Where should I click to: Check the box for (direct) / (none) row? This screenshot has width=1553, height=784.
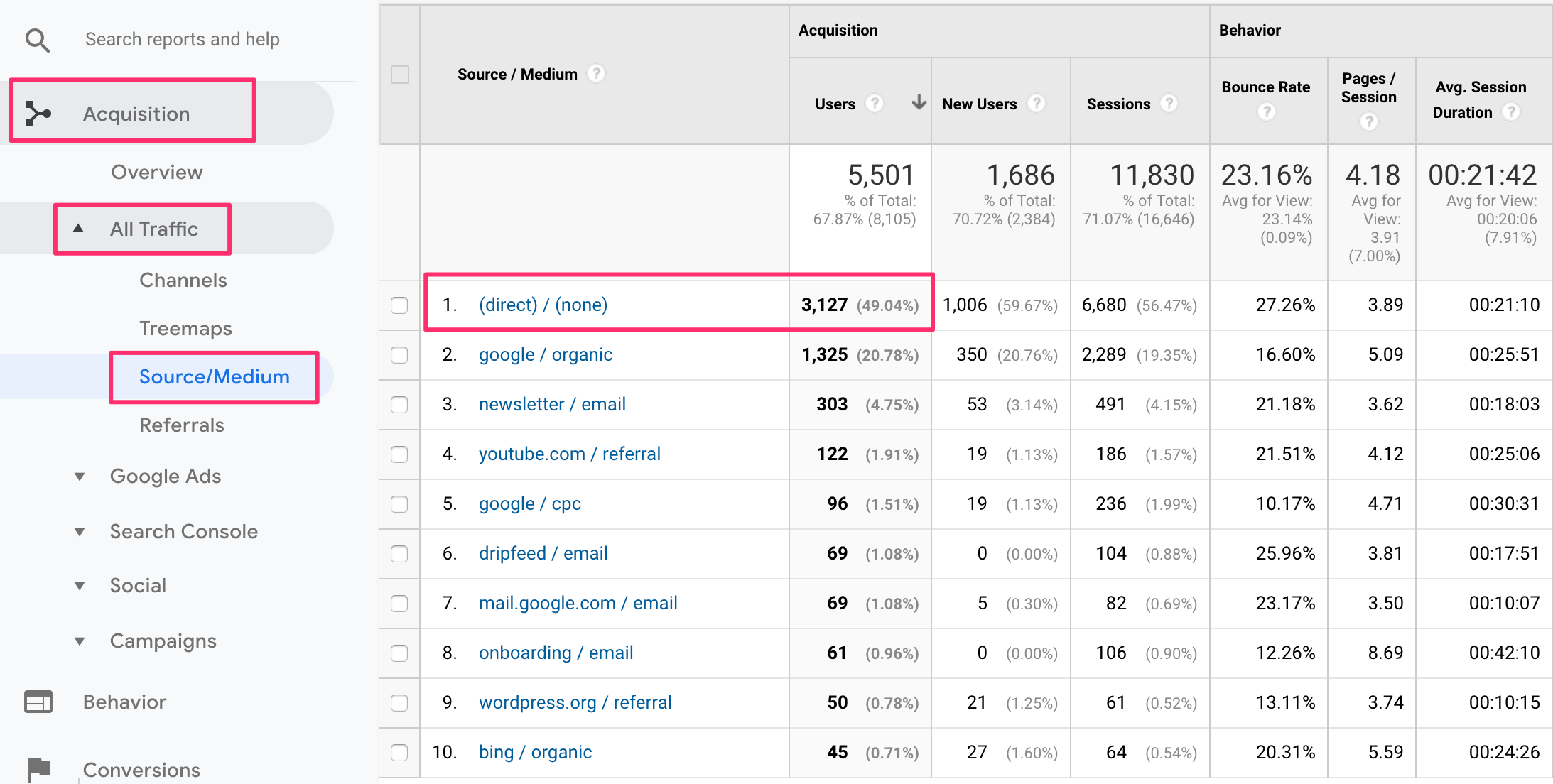tap(399, 305)
